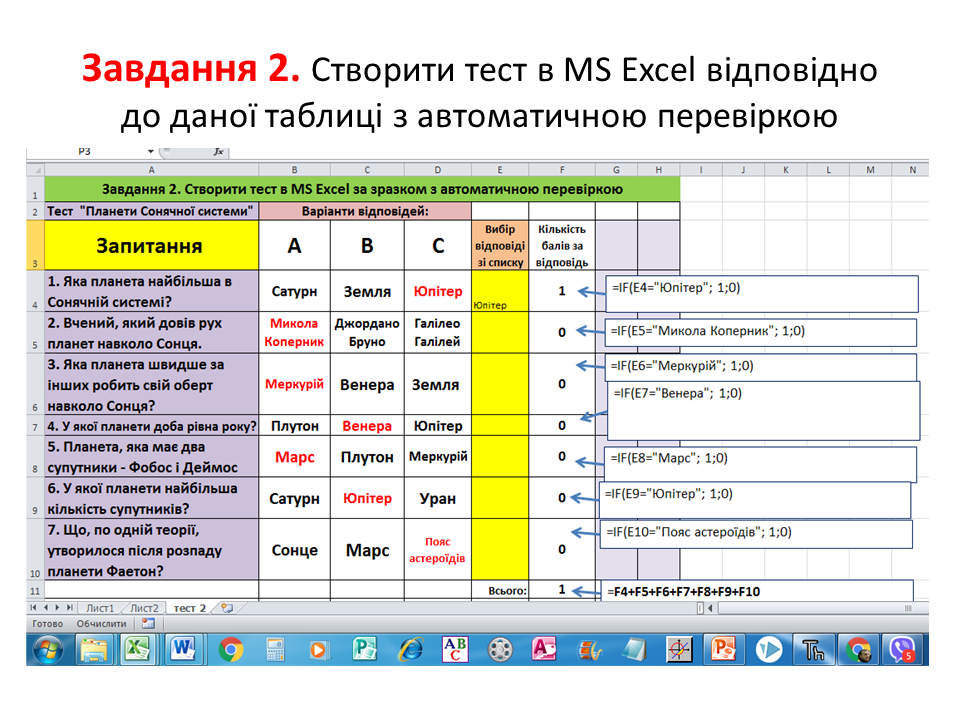Click the 'Вибір відповіді зі списку' header
This screenshot has height=720, width=960.
(x=500, y=246)
